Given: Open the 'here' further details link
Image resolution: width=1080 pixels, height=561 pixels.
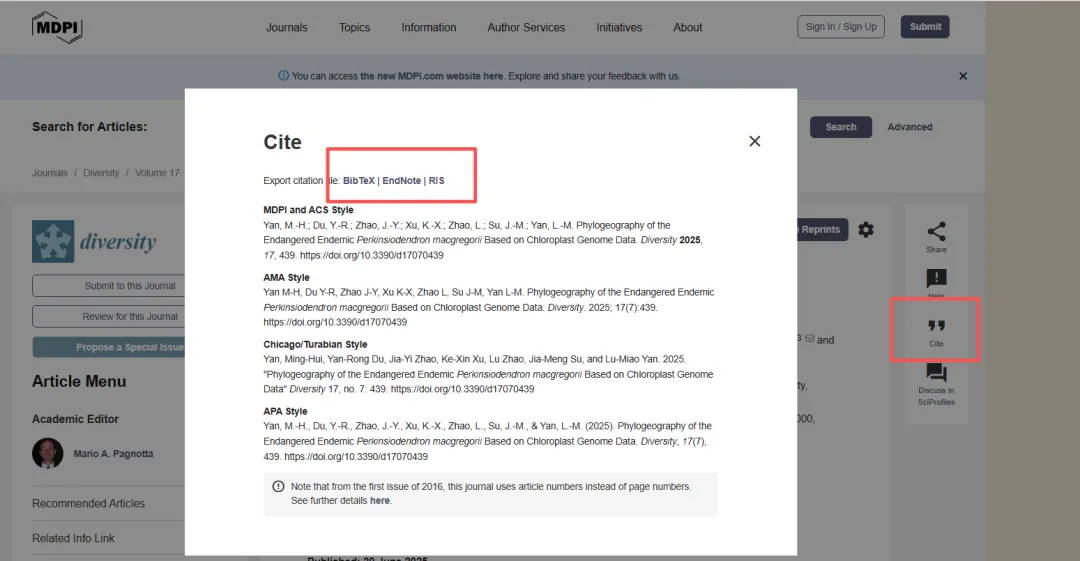Looking at the screenshot, I should [380, 501].
